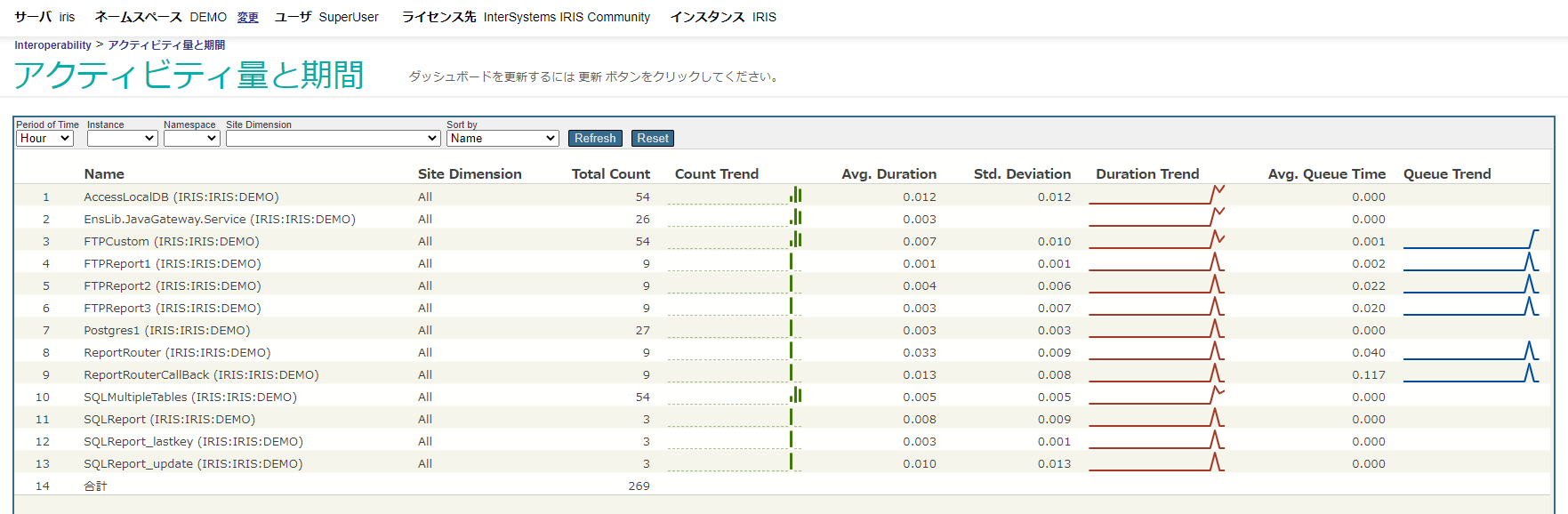This screenshot has width=1568, height=514.
Task: Click the SuperUser user name
Action: (x=349, y=17)
